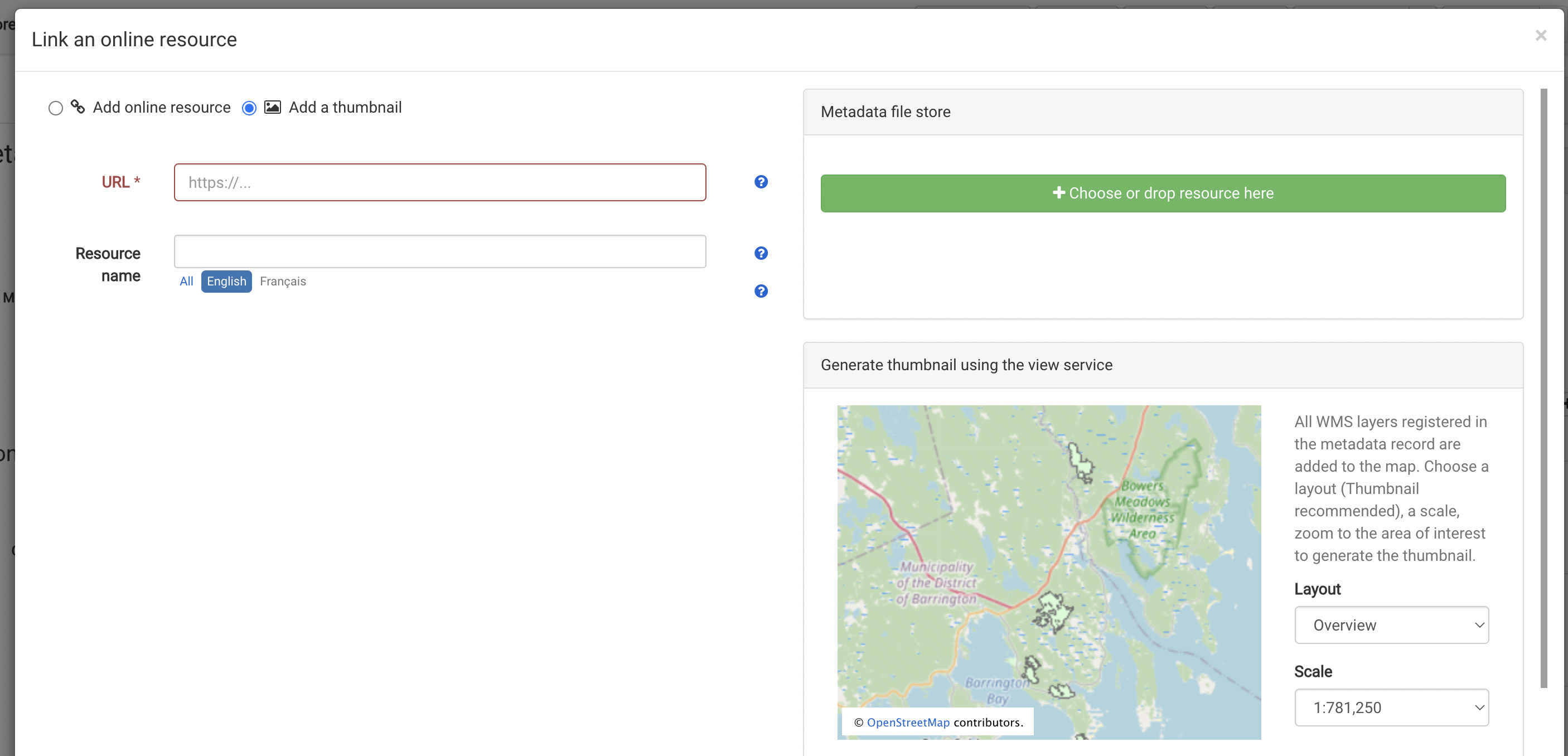Expand the Layout dropdown menu

pyautogui.click(x=1391, y=625)
